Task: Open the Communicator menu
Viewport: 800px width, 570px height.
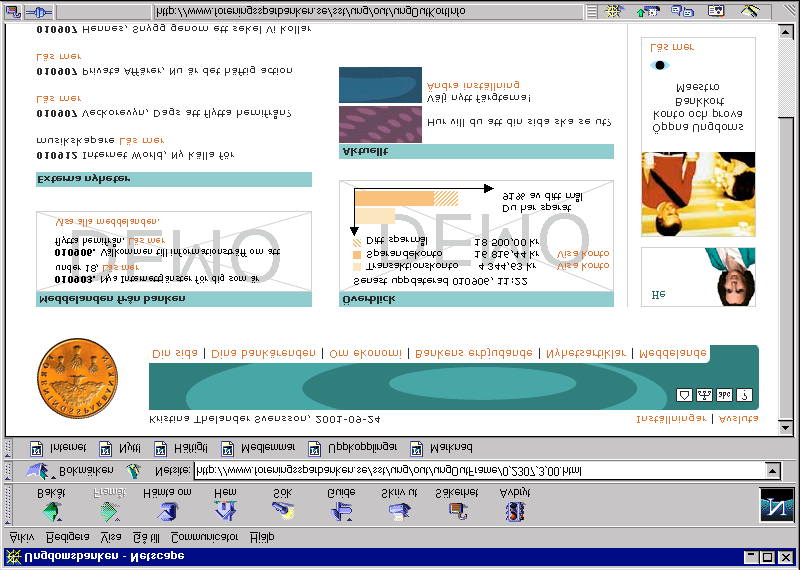Action: pos(204,537)
